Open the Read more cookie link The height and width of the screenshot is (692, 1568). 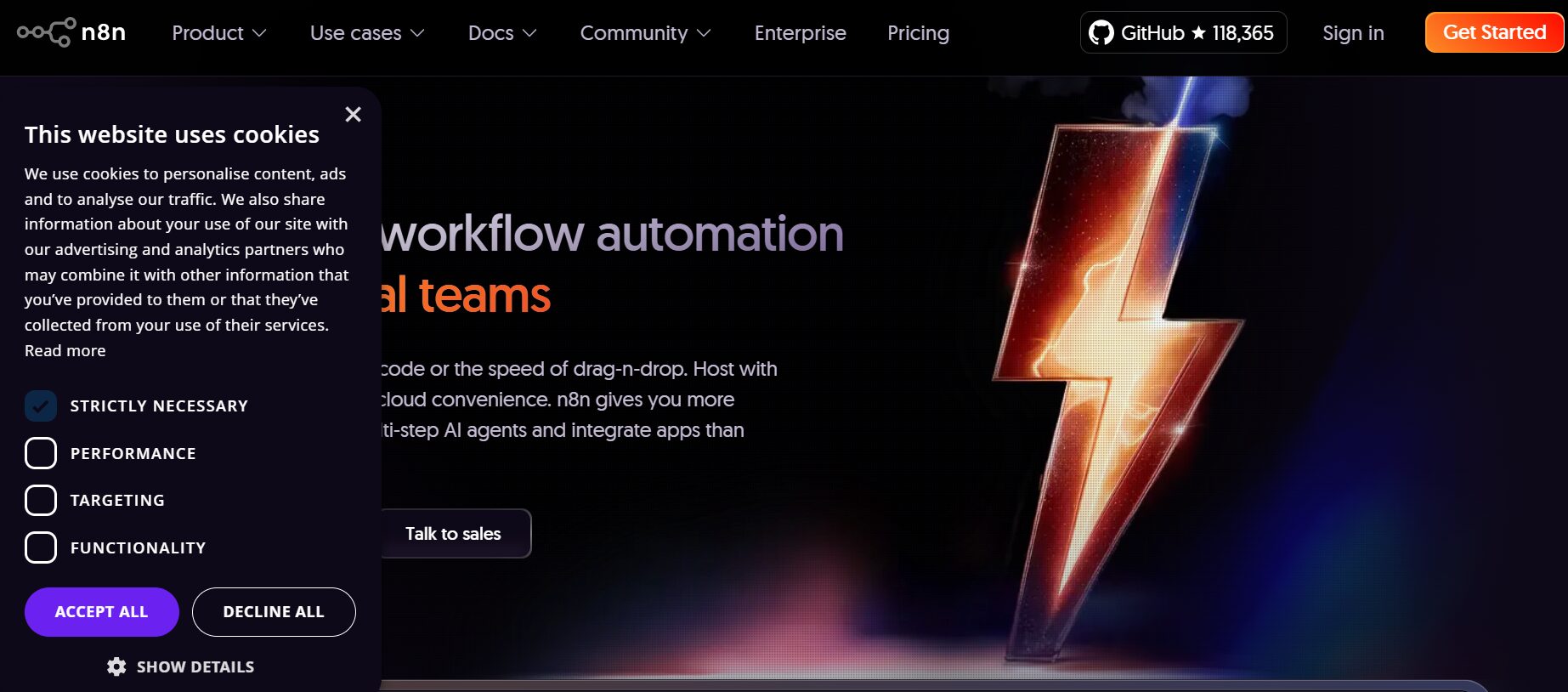(65, 350)
